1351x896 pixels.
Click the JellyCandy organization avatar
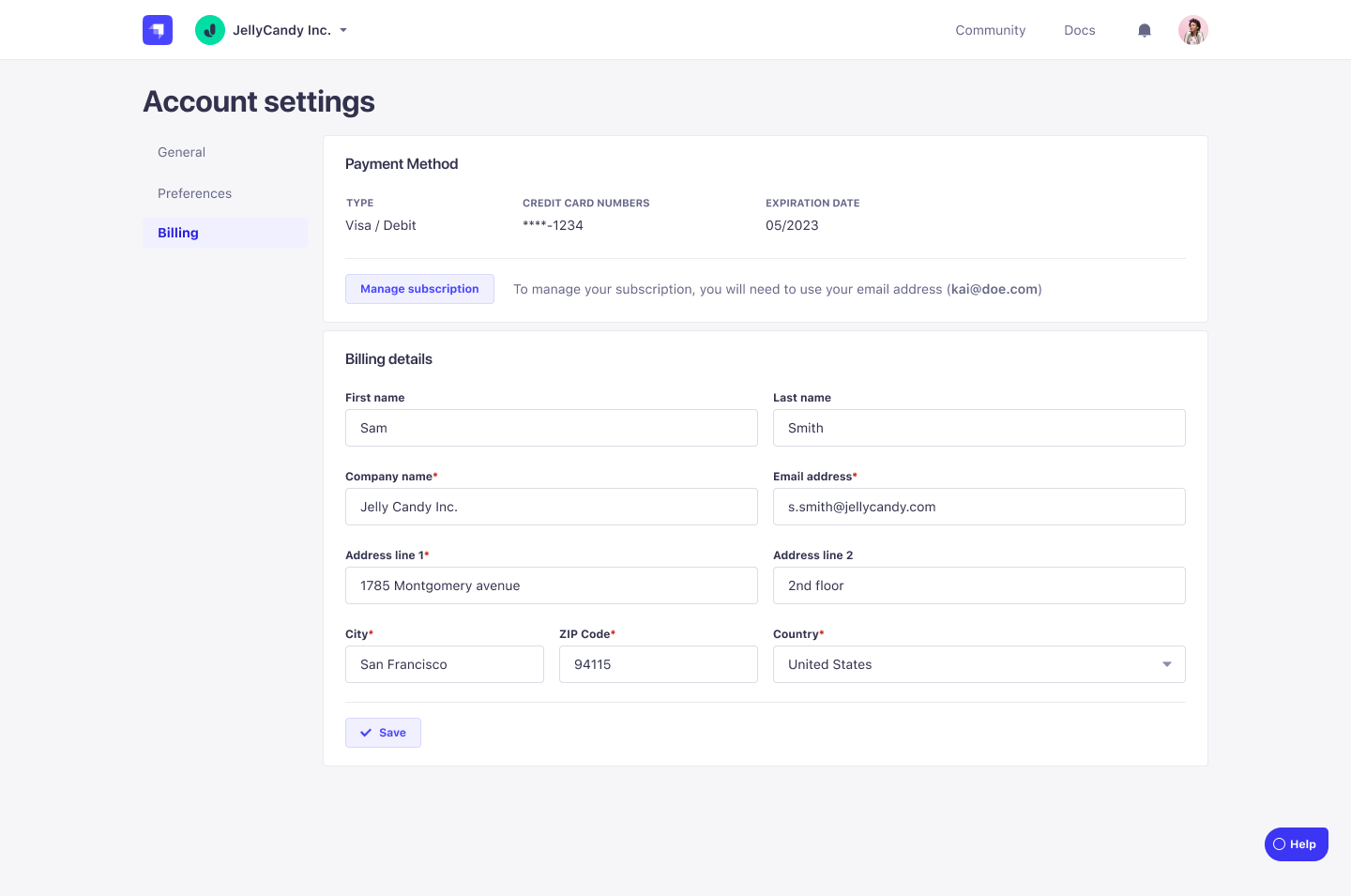coord(209,29)
